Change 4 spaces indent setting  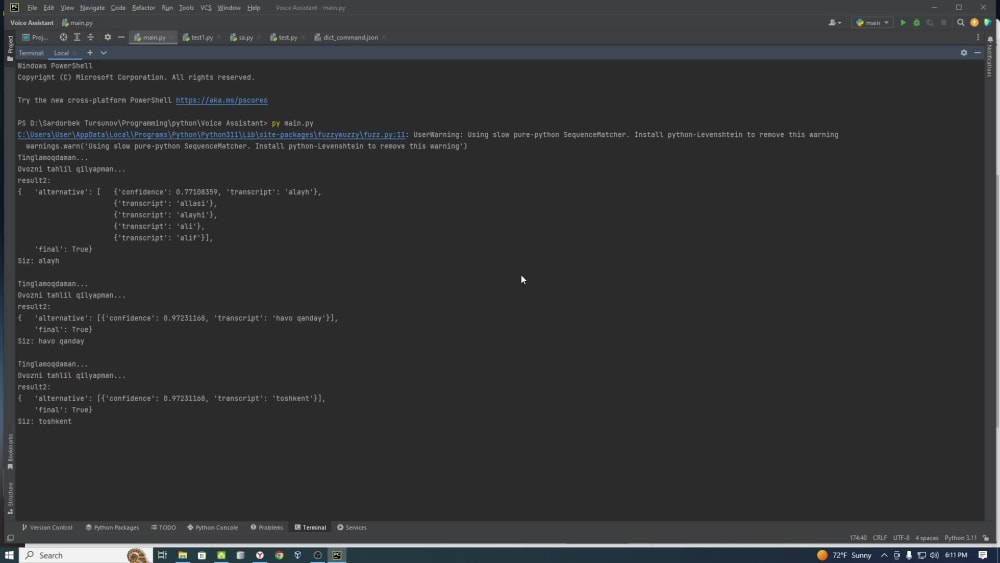(927, 538)
